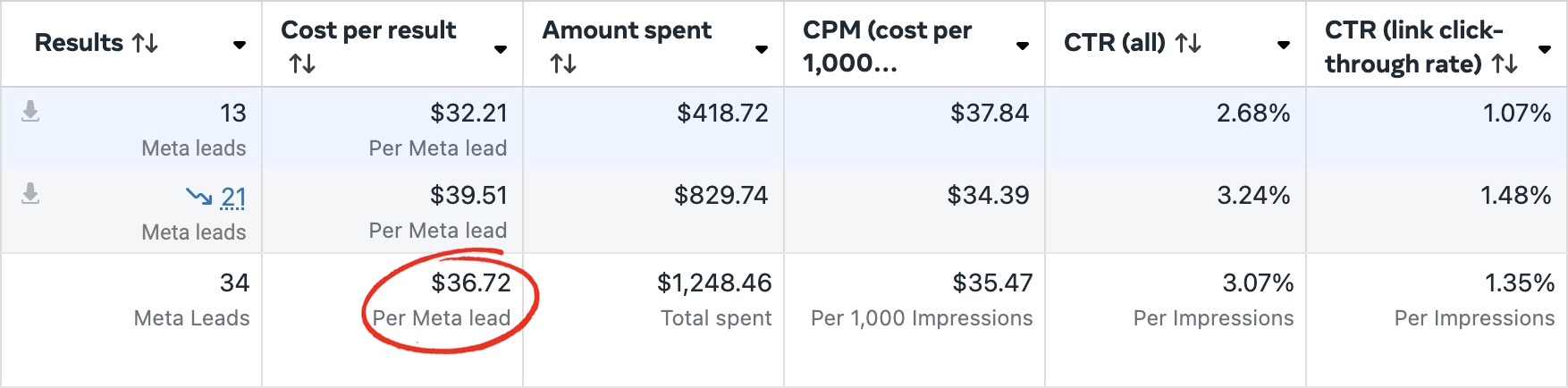Open the Cost per result column dropdown
This screenshot has width=1568, height=388.
pos(501,49)
